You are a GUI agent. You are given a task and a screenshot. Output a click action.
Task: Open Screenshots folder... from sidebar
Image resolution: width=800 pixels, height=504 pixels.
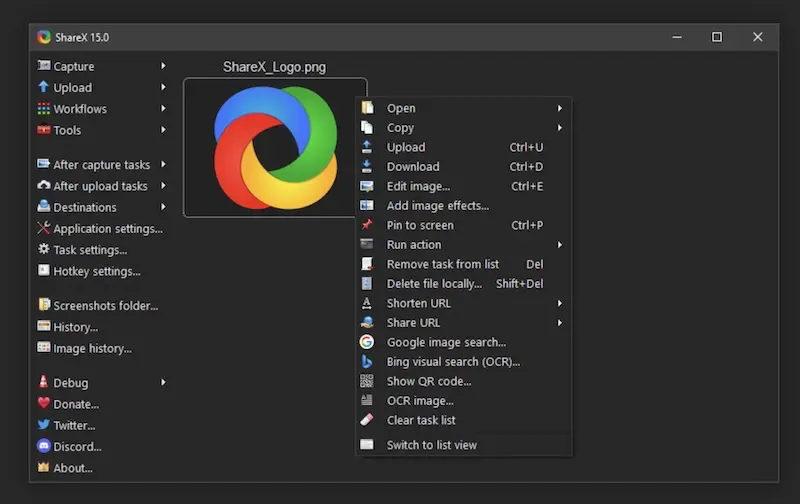click(x=98, y=306)
